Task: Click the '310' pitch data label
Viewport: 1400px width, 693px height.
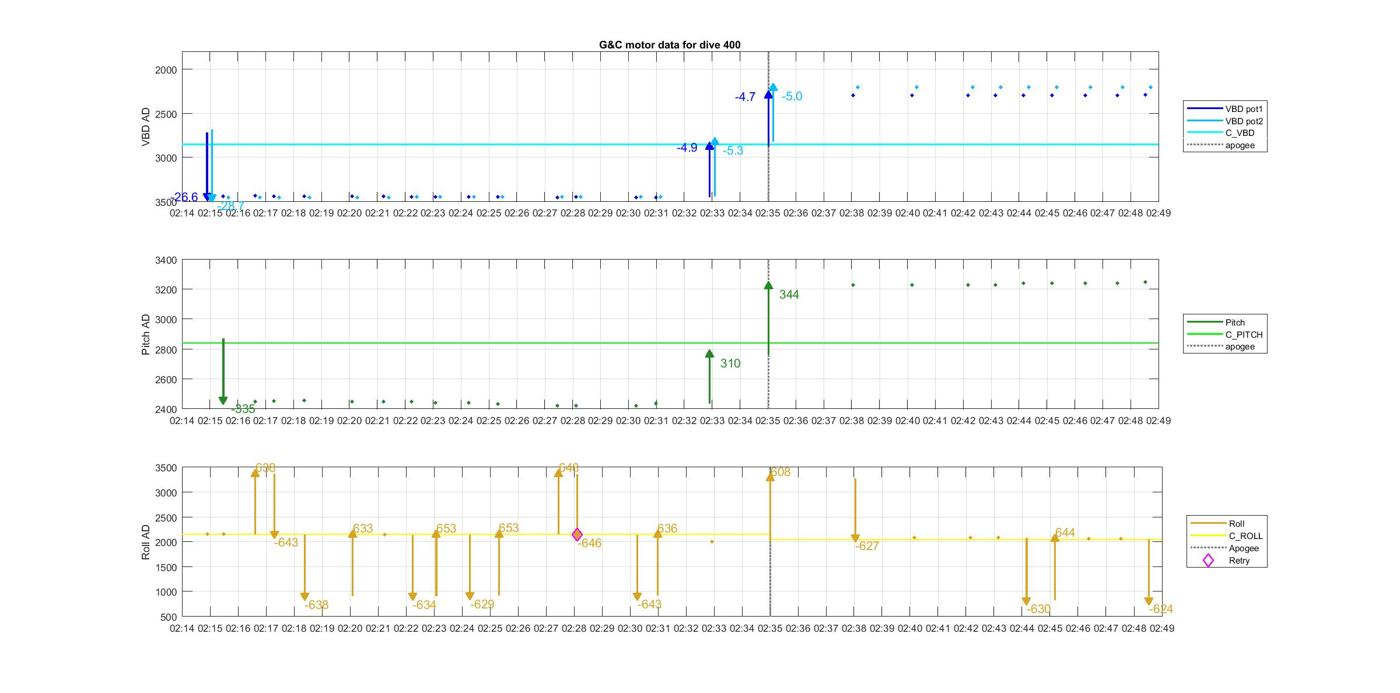Action: pyautogui.click(x=730, y=364)
